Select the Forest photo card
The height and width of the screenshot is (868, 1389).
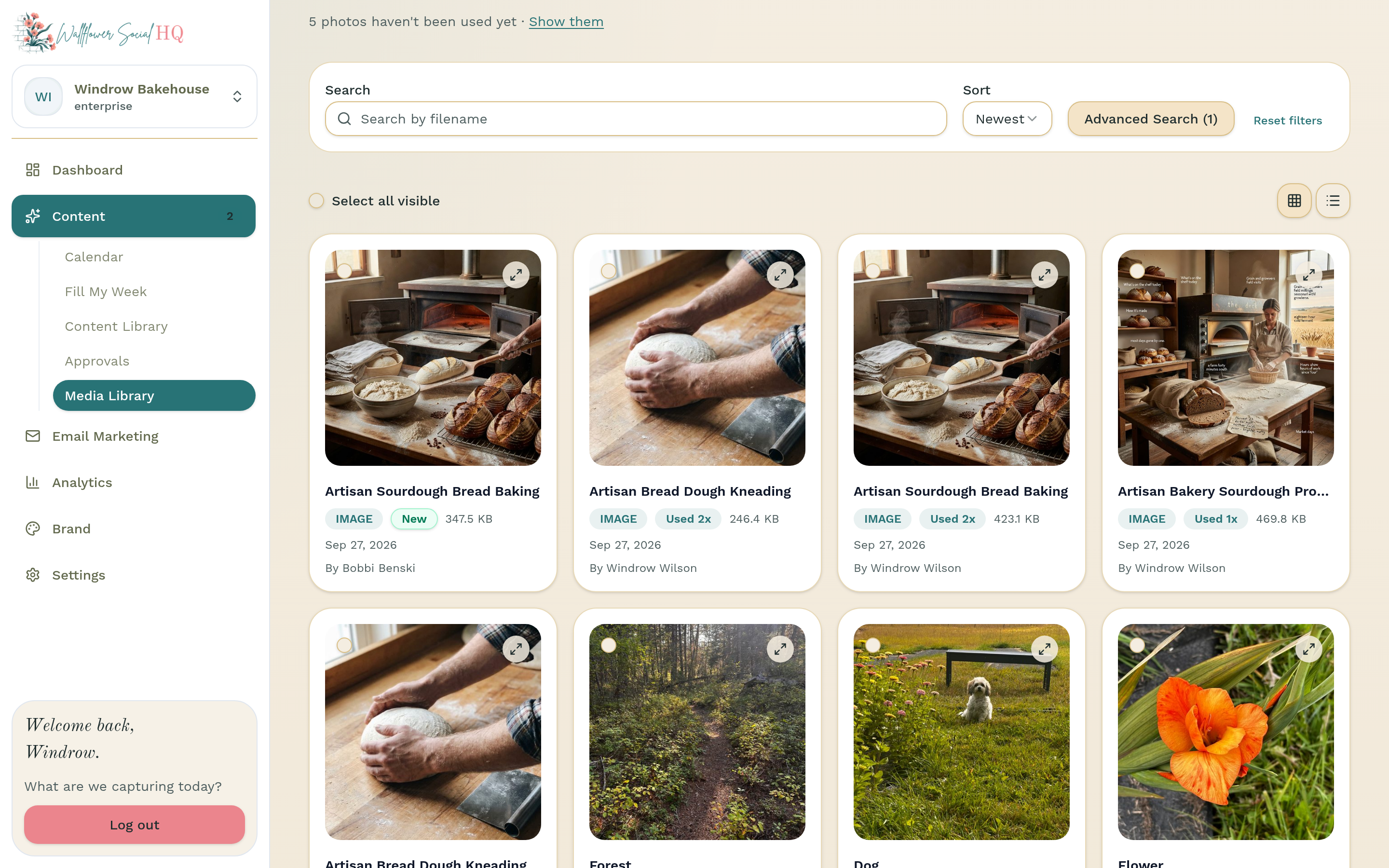point(608,645)
